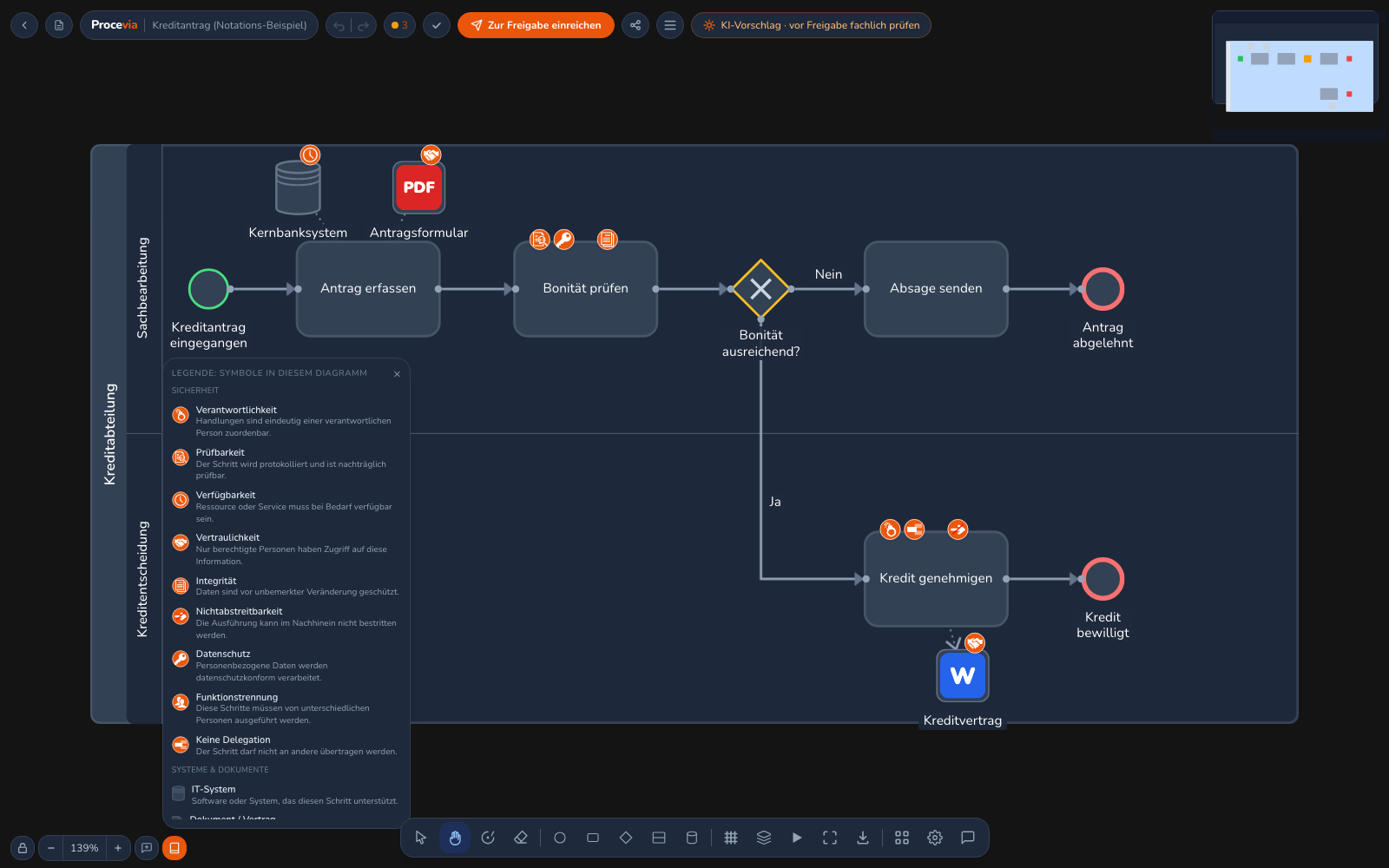Open the document file icon button

[x=59, y=25]
